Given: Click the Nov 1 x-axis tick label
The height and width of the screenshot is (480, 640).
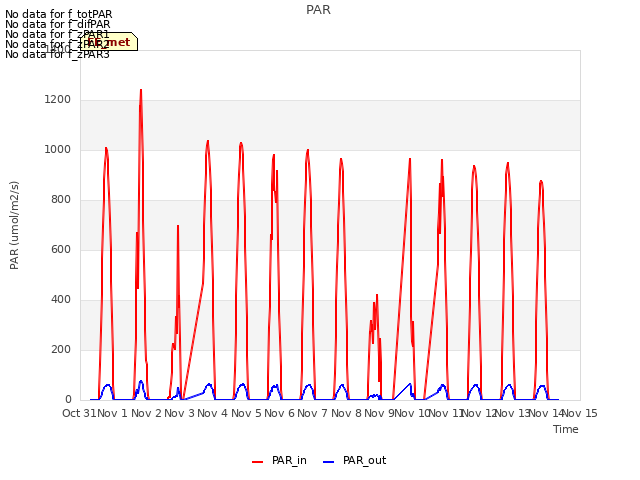Looking at the screenshot, I should pos(113,413).
